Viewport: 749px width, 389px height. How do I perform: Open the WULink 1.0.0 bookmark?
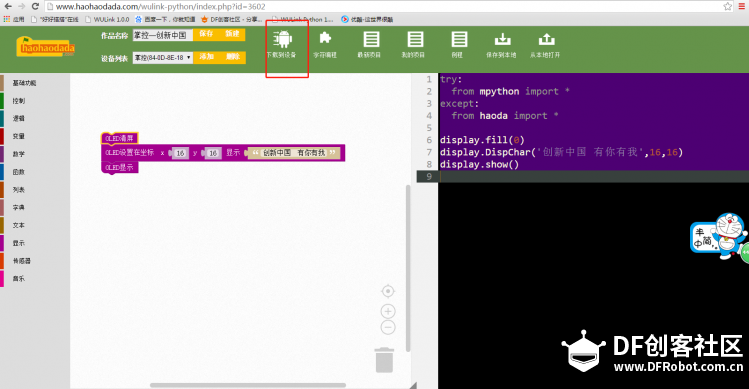pos(107,20)
